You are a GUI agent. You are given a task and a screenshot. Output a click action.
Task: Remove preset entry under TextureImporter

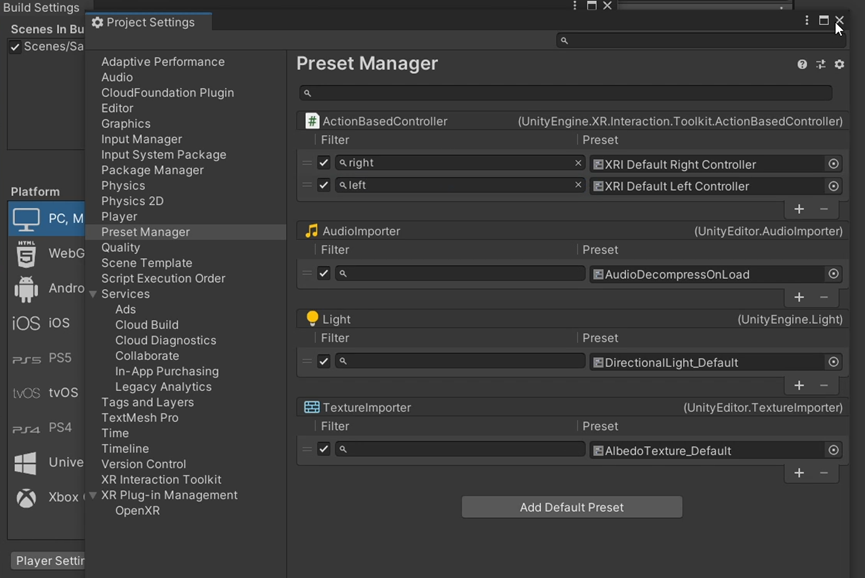pyautogui.click(x=824, y=473)
